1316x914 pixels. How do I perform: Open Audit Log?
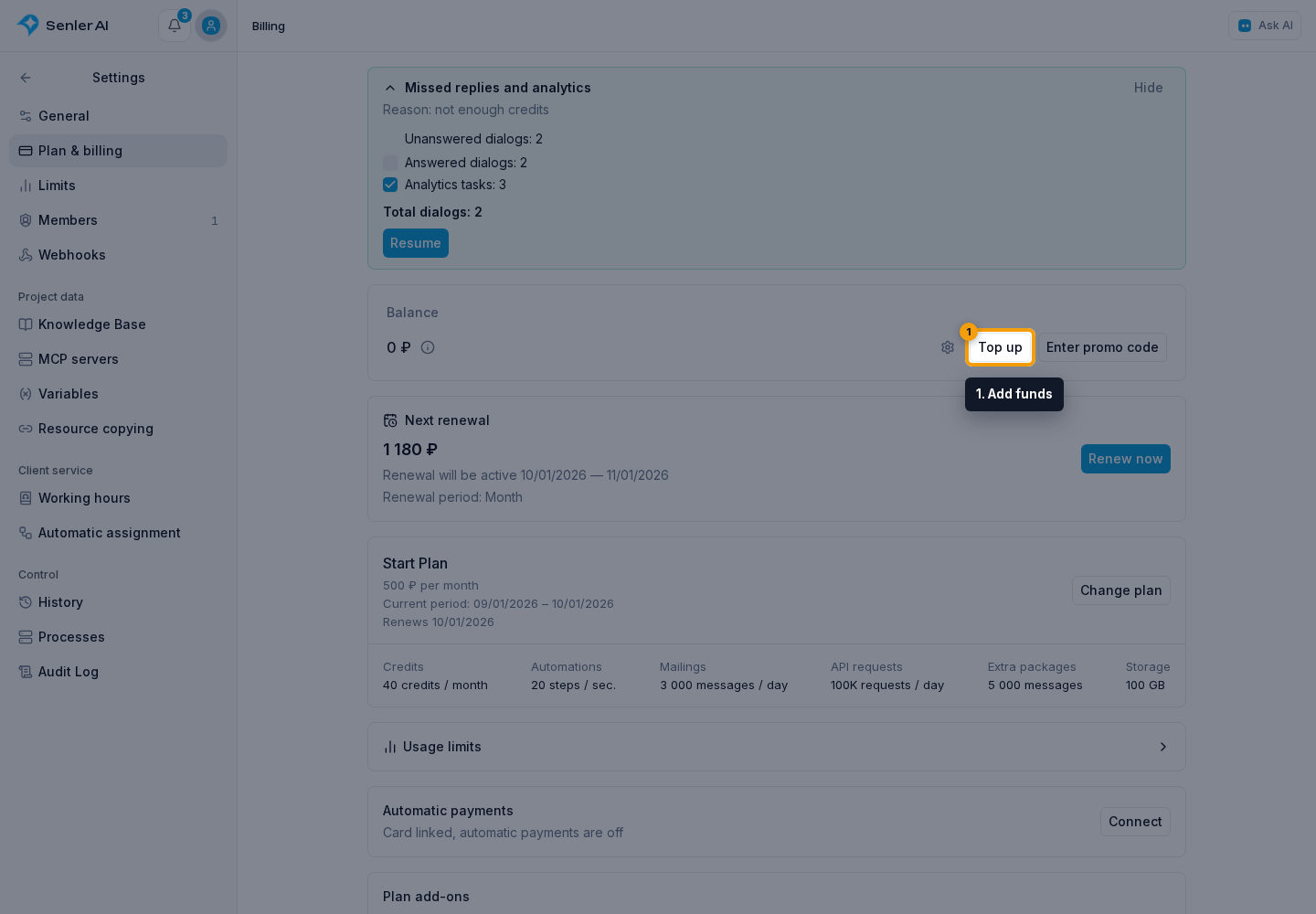coord(118,672)
